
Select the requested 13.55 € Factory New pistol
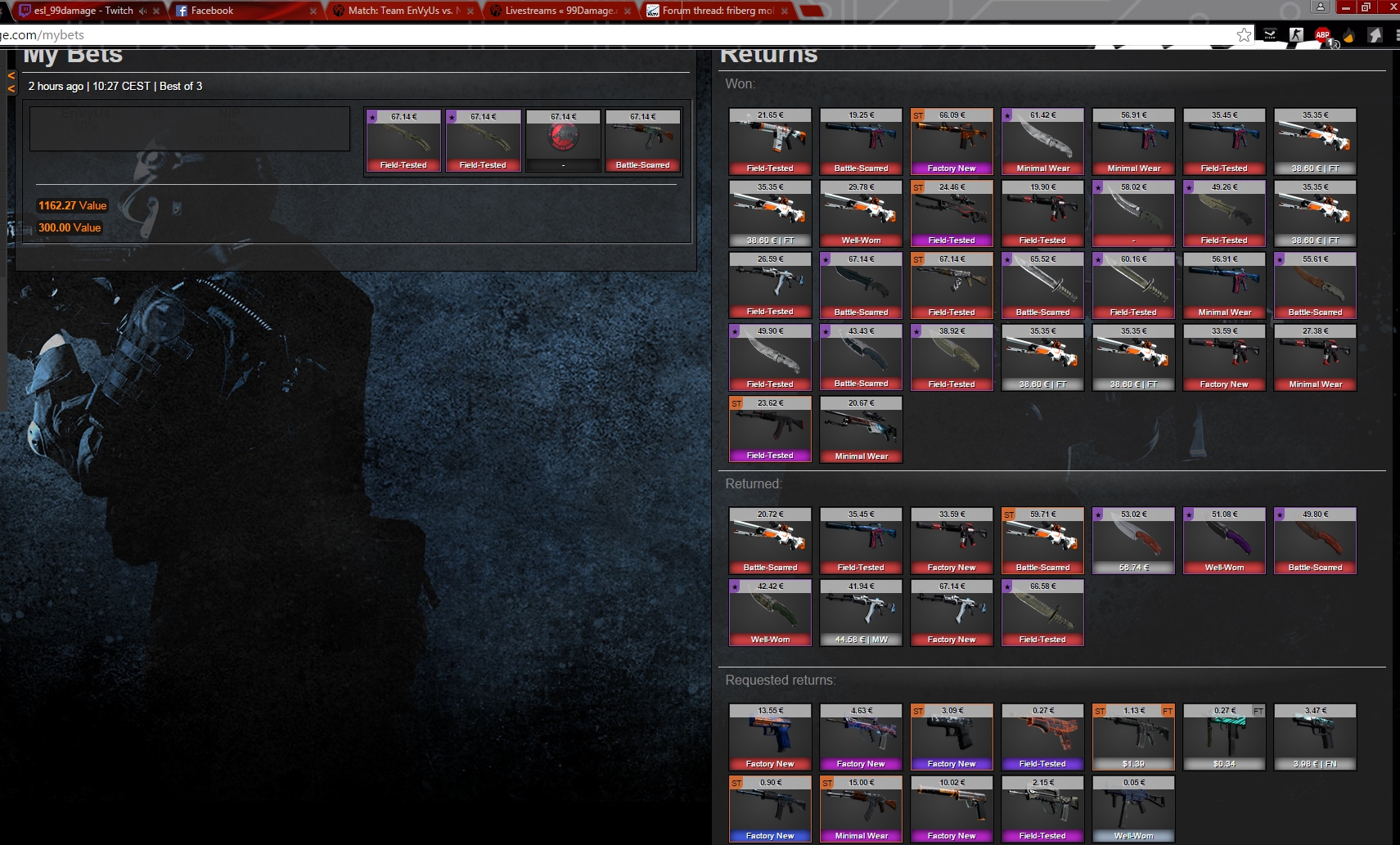click(770, 737)
